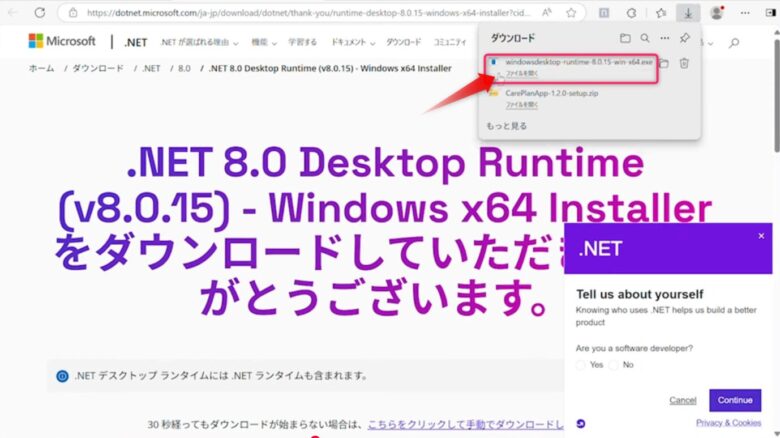The height and width of the screenshot is (438, 780).
Task: Click search icon in downloads panel
Action: pos(645,37)
